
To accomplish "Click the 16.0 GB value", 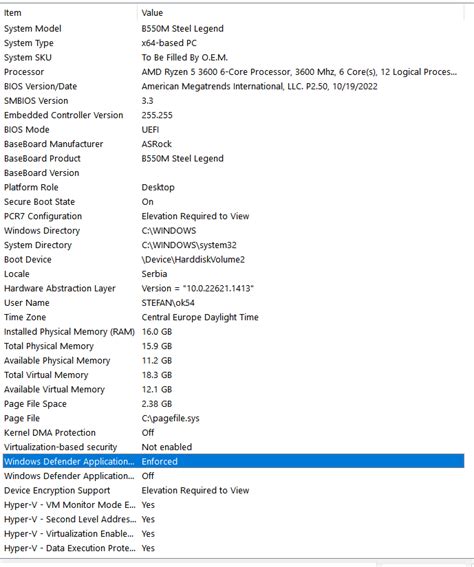I will (157, 332).
